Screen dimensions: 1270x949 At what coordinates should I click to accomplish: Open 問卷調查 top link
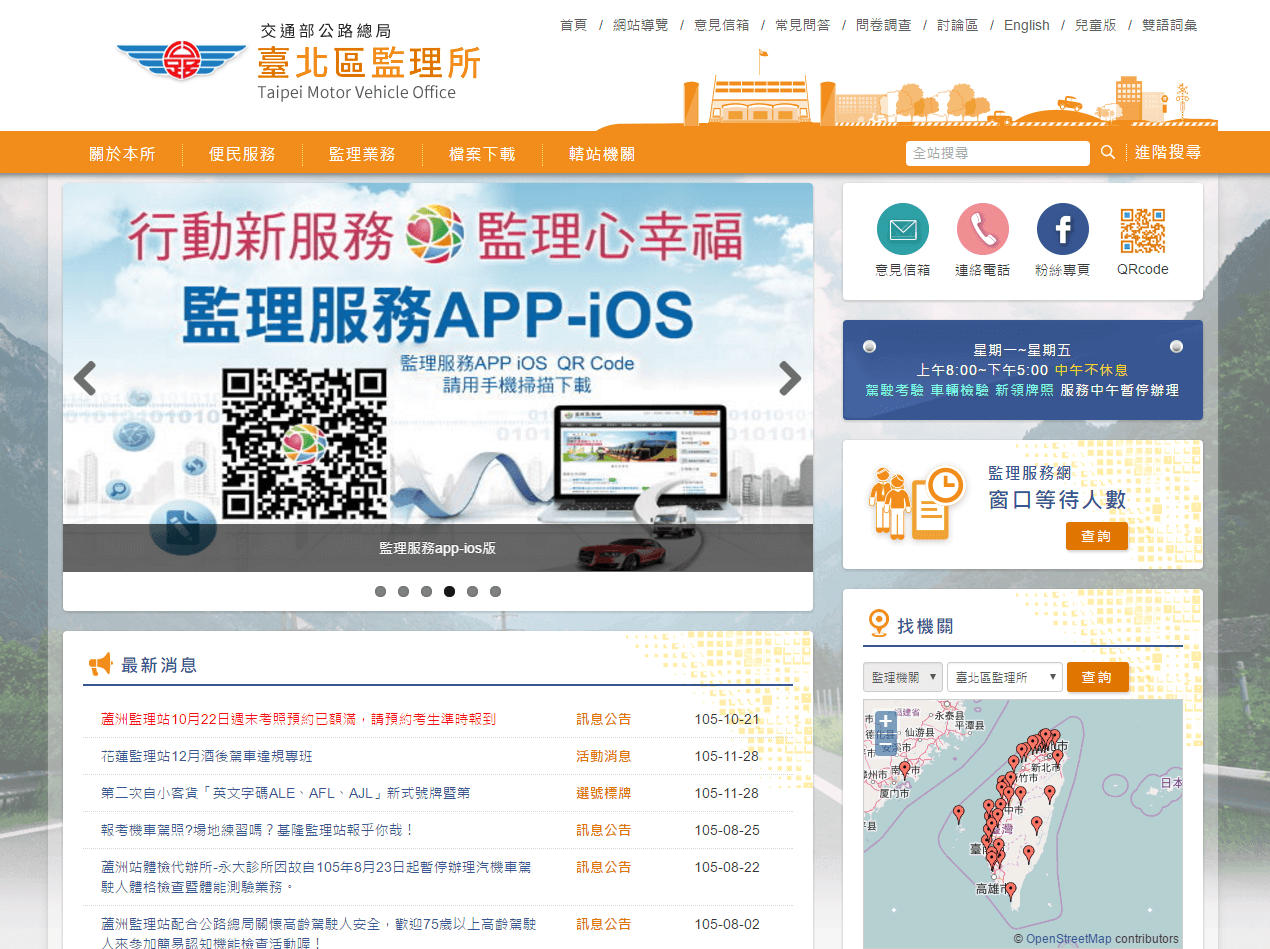884,25
